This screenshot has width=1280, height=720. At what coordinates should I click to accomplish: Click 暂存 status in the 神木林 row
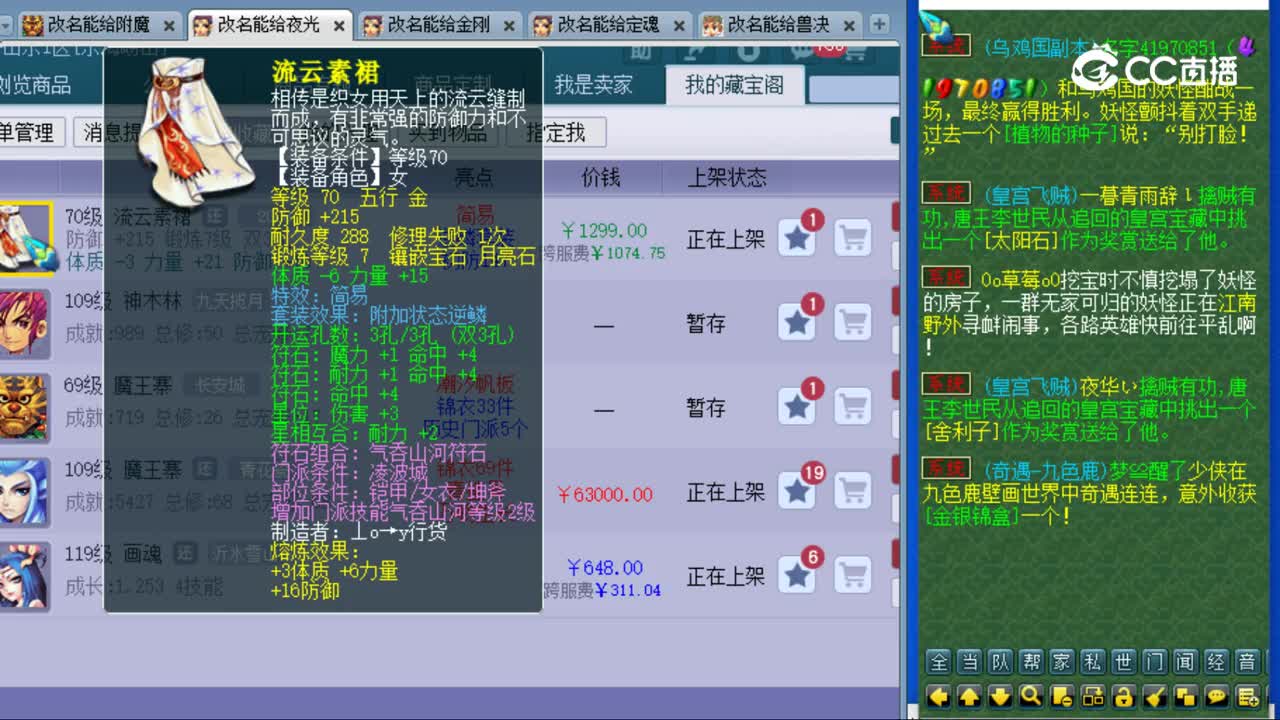pos(706,323)
